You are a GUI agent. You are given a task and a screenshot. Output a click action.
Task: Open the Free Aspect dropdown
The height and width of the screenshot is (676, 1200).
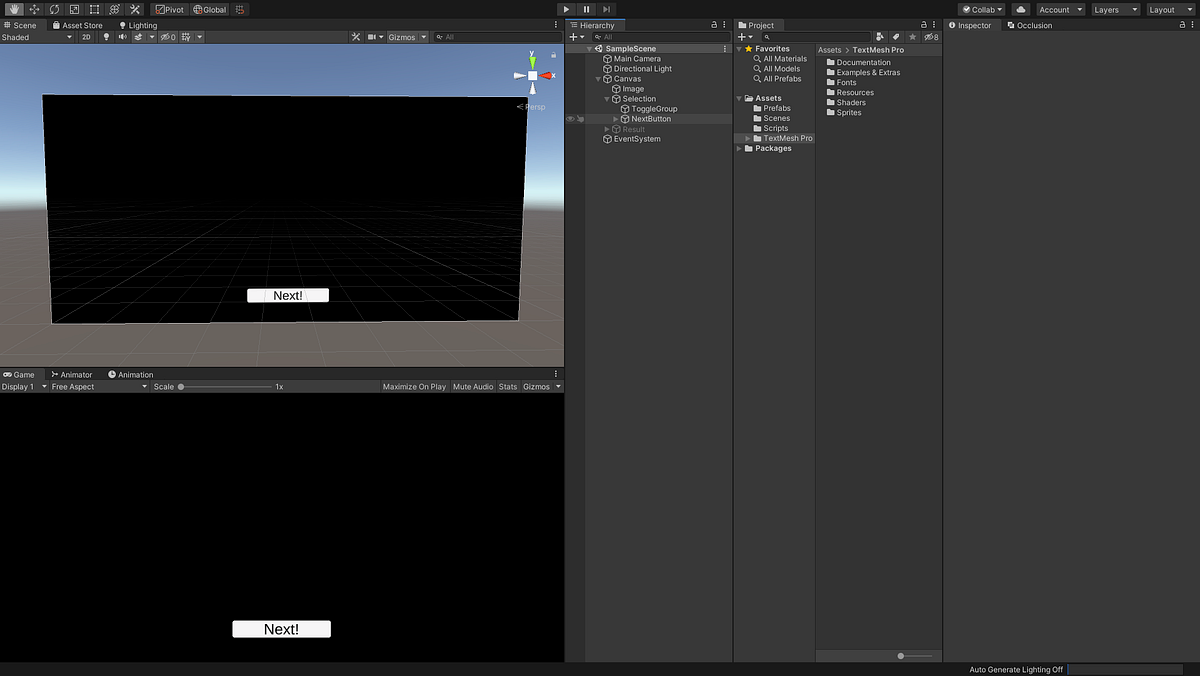click(x=97, y=386)
